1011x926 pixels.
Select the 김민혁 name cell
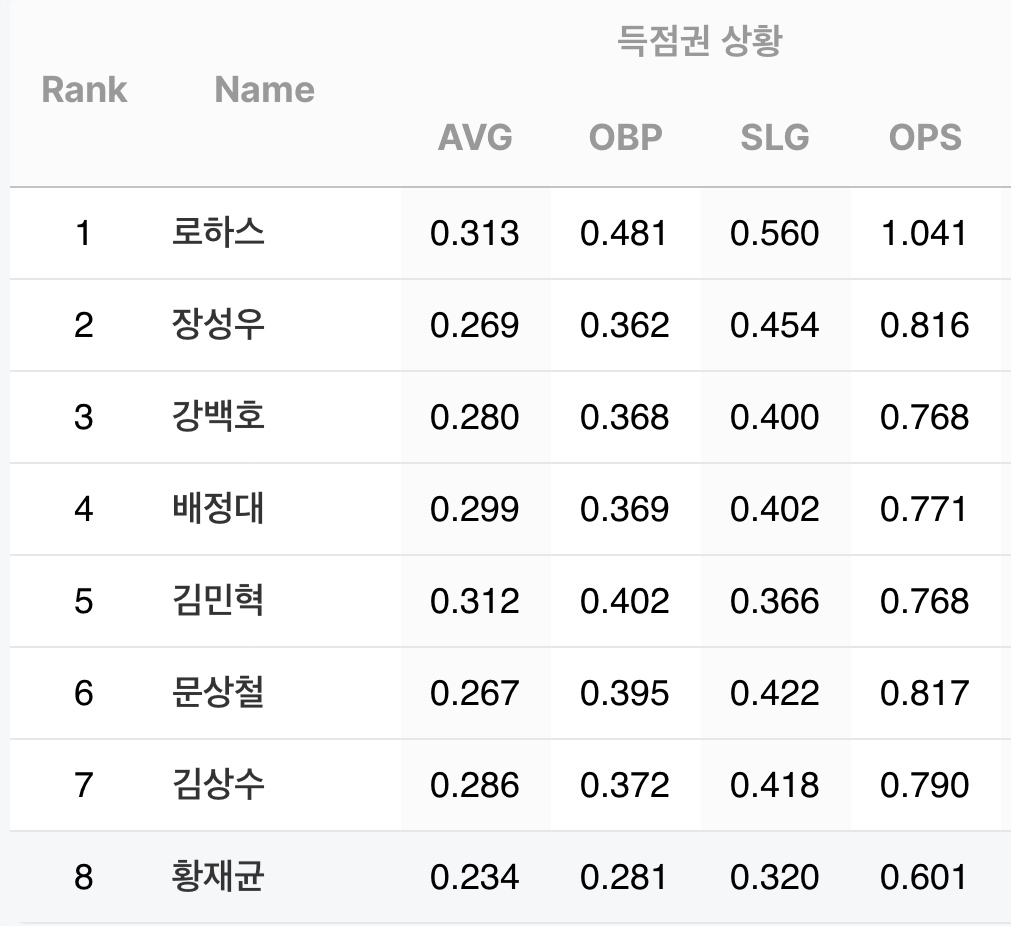[x=218, y=601]
